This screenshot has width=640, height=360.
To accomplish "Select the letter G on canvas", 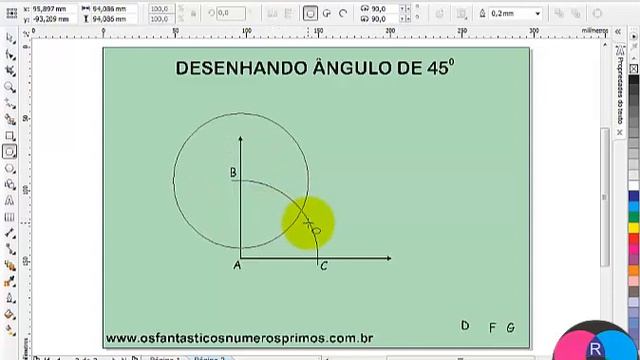I will click(x=510, y=328).
